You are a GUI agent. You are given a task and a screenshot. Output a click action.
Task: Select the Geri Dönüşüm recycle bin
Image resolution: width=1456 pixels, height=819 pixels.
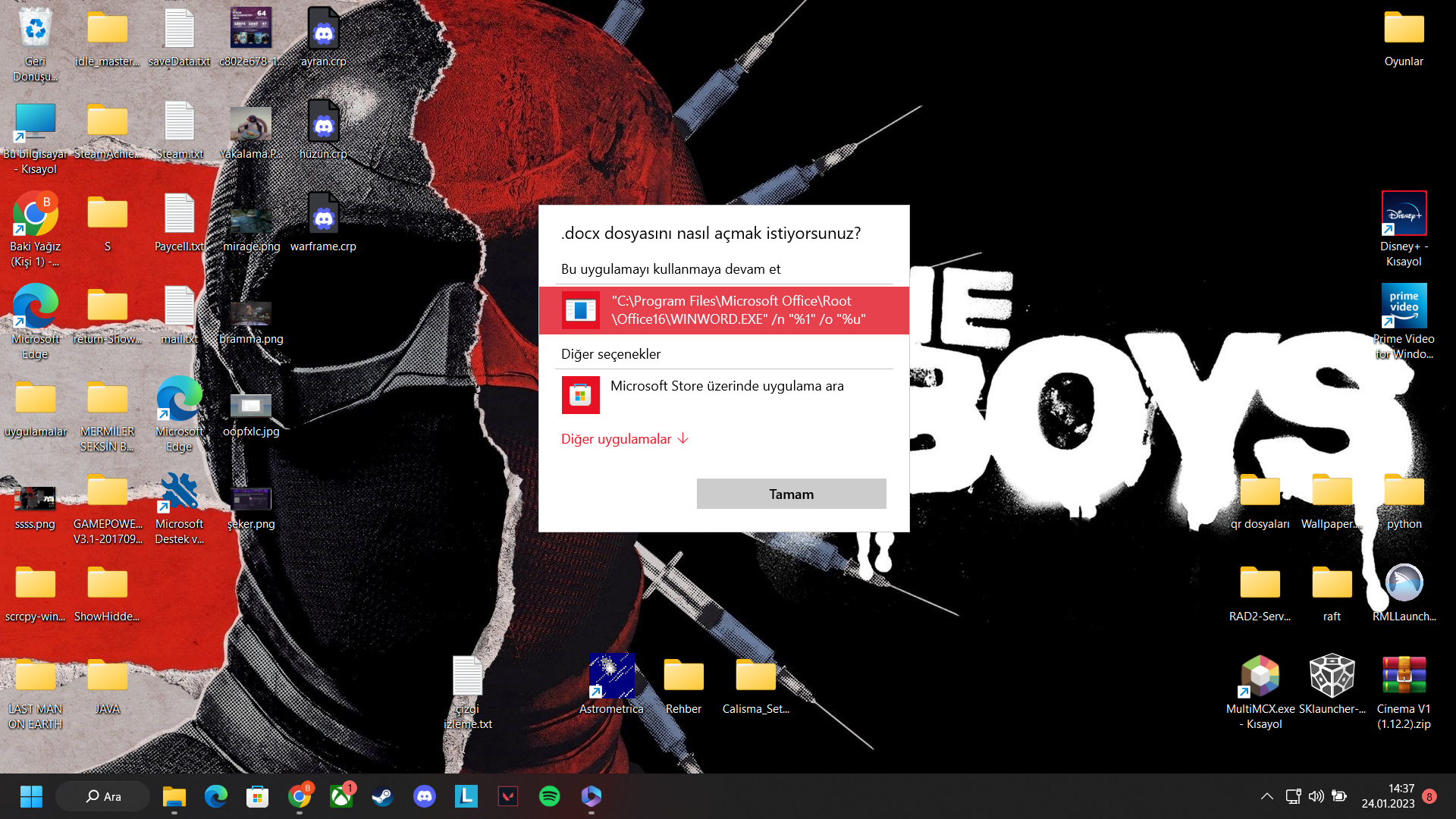point(35,30)
